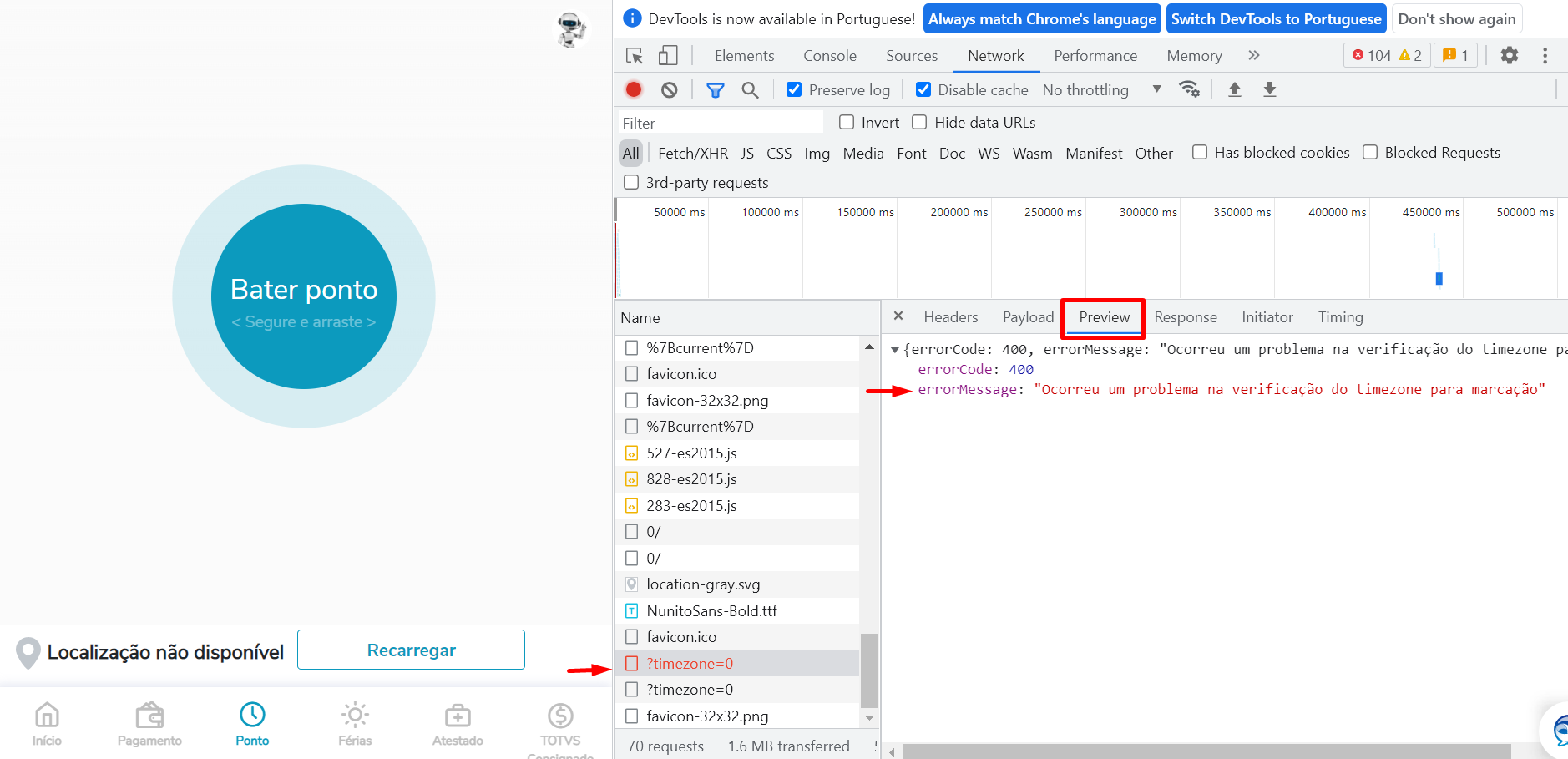This screenshot has height=759, width=1568.
Task: Toggle the network filter funnel icon
Action: pos(716,90)
